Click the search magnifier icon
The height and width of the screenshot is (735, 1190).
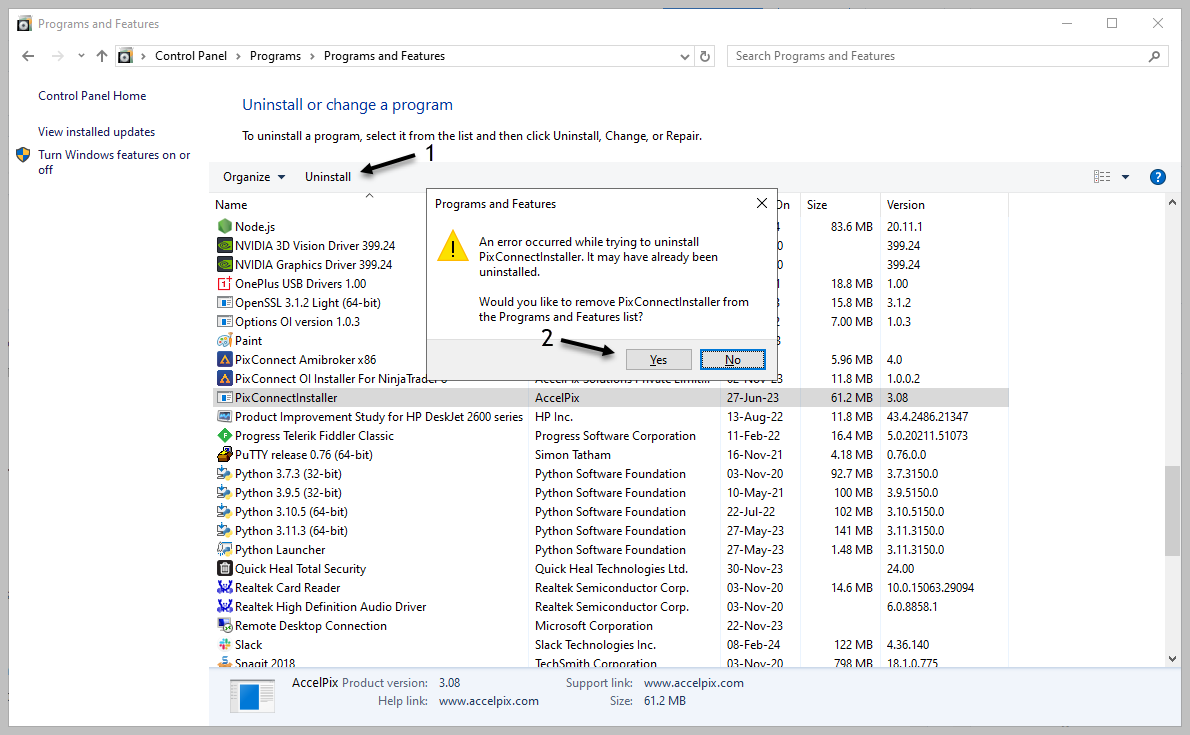point(1154,56)
